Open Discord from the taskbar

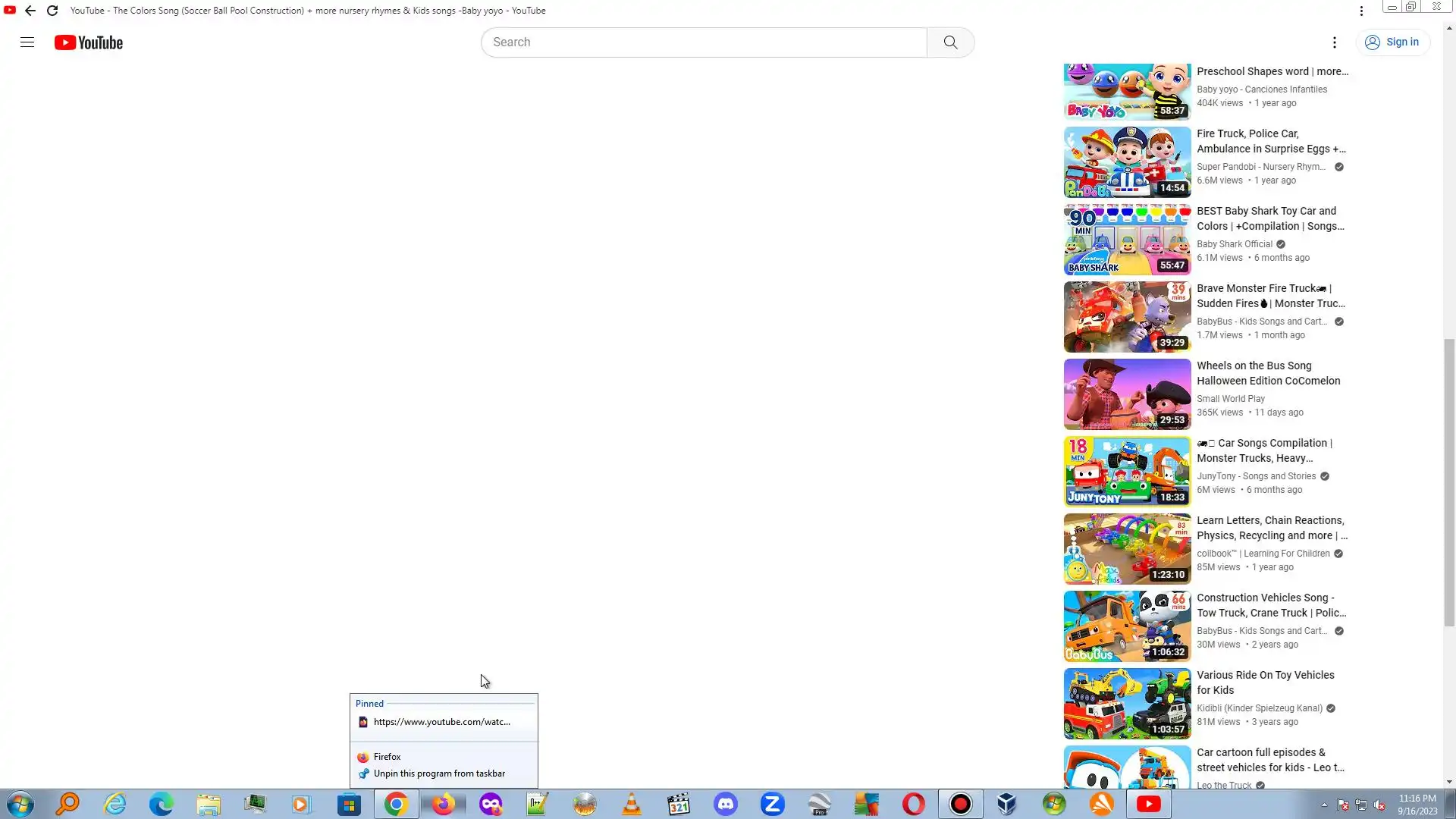[x=726, y=804]
